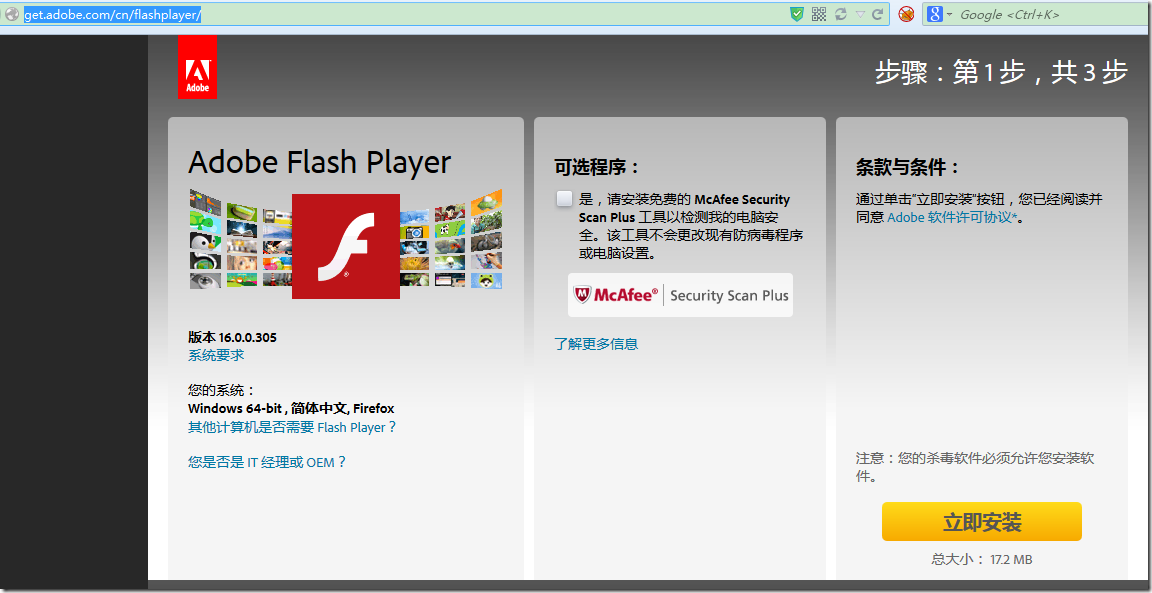The image size is (1152, 593).
Task: Click the Windows 64-bit system info text
Action: coord(291,408)
